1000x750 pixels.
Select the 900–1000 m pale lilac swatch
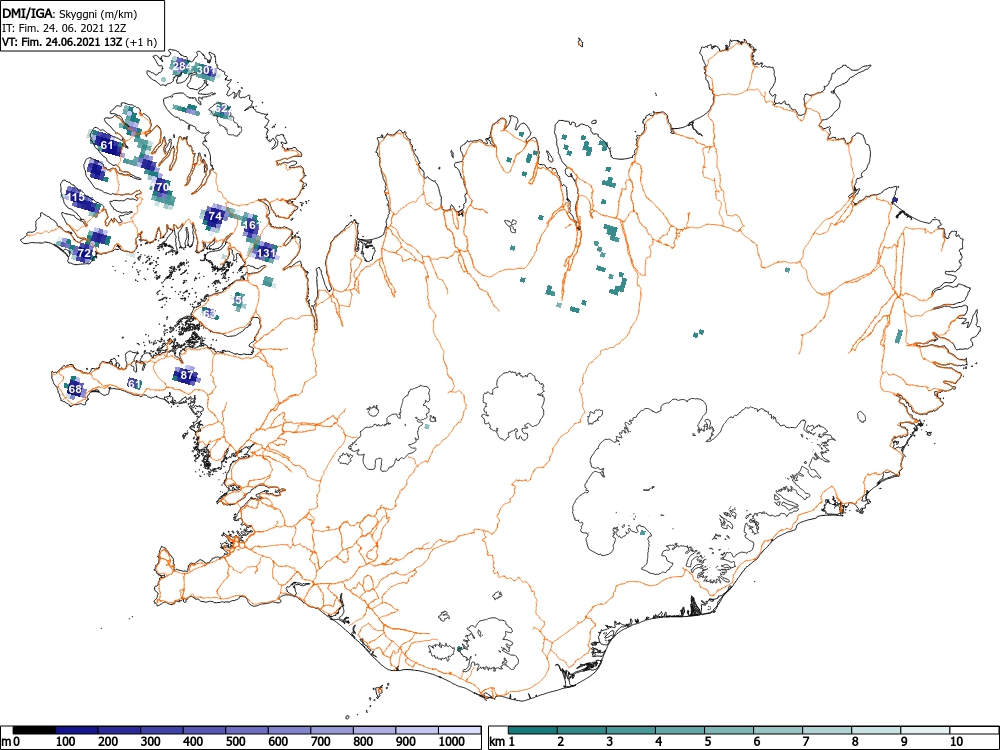click(x=417, y=730)
